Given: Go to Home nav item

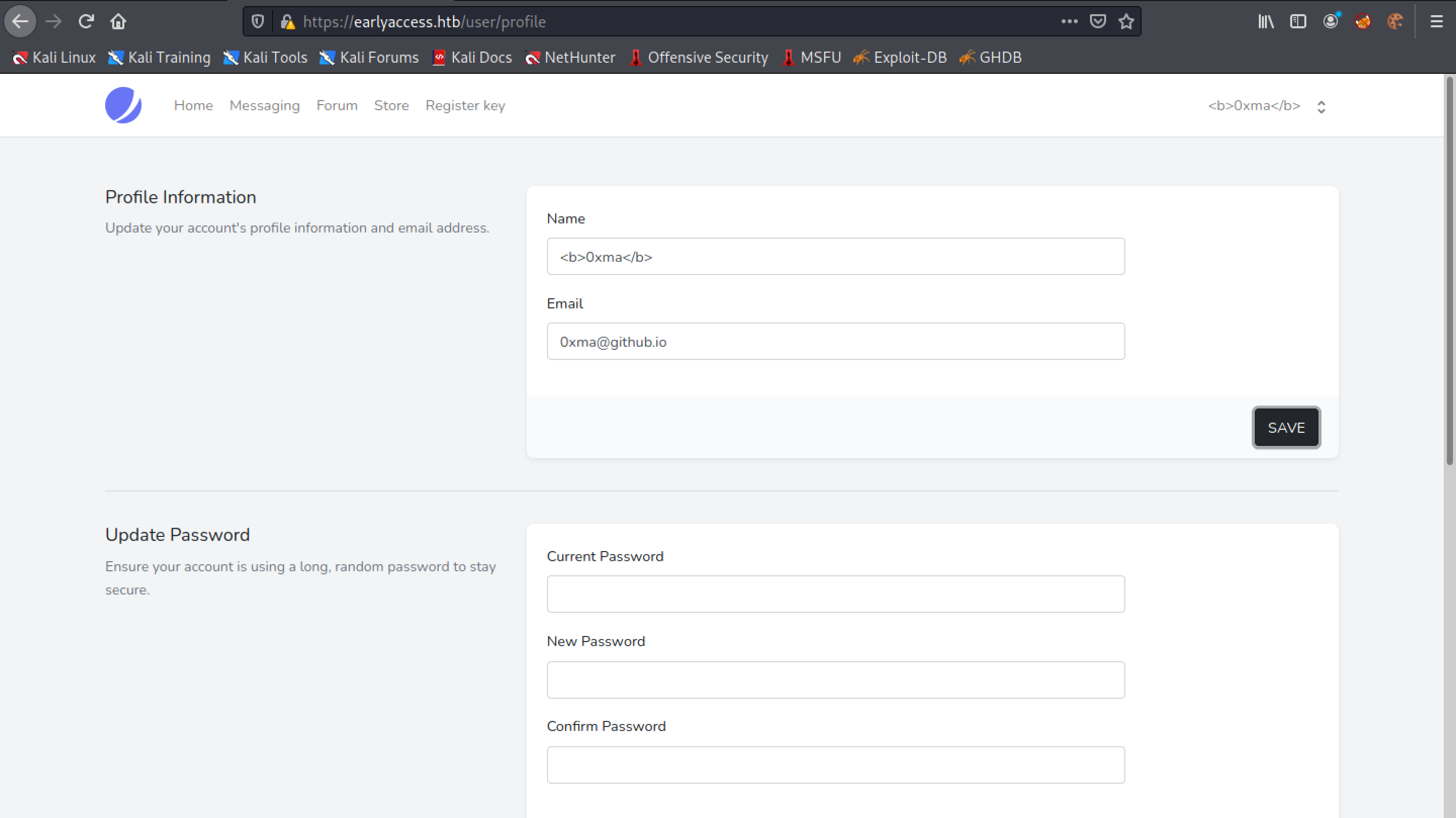Looking at the screenshot, I should coord(193,106).
